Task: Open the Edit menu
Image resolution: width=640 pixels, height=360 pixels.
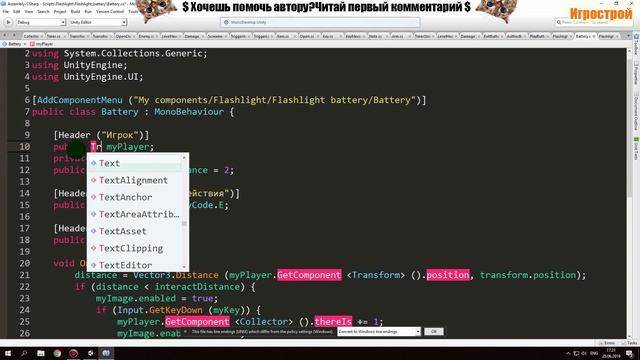Action: (x=17, y=11)
